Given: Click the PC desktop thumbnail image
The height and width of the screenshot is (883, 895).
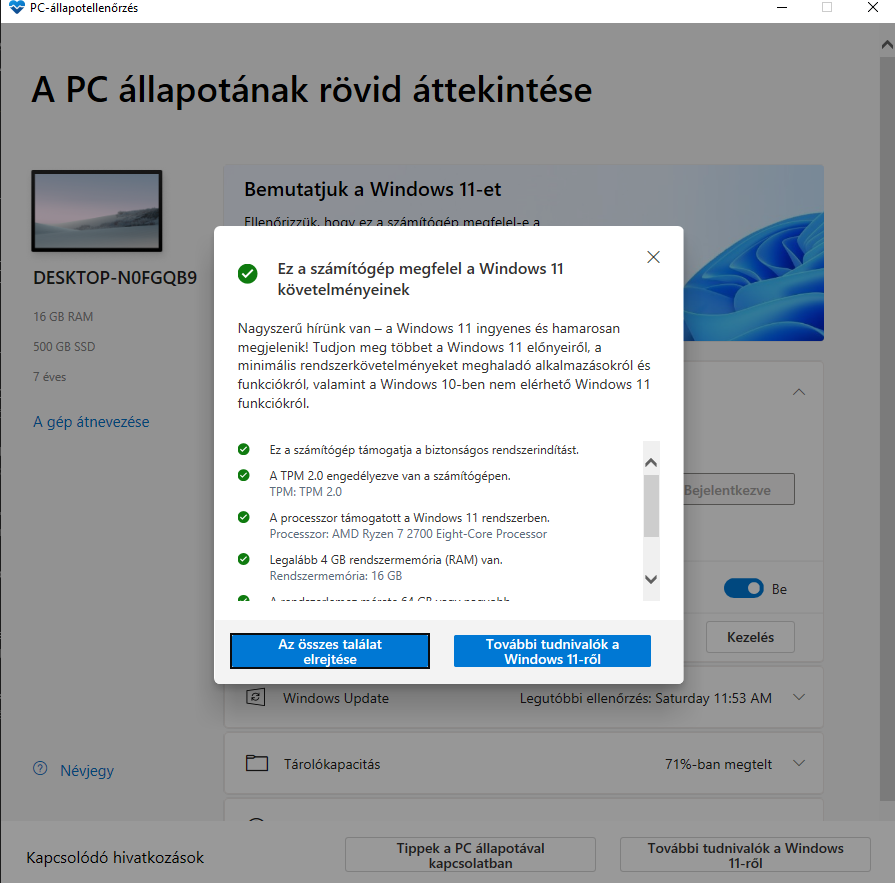Looking at the screenshot, I should click(x=96, y=211).
